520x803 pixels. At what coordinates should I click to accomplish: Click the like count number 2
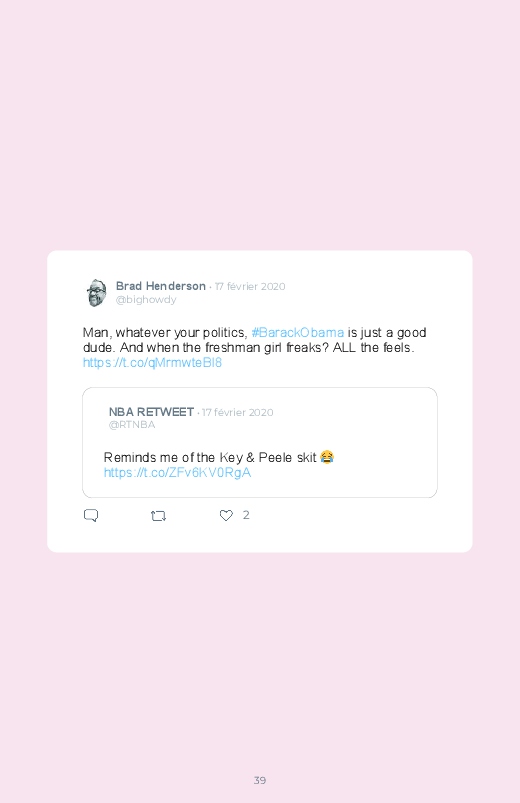coord(246,515)
